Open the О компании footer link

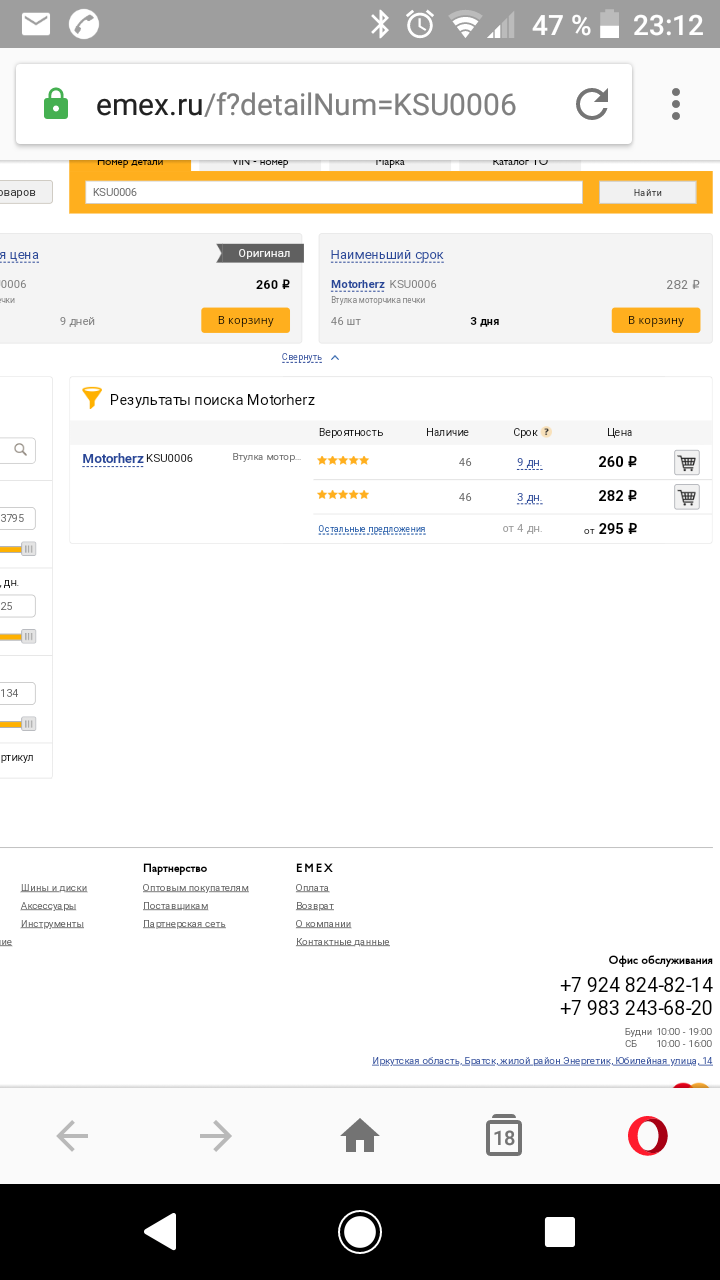pos(324,924)
